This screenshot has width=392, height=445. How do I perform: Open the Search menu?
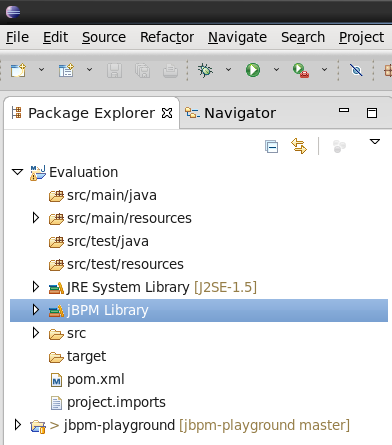click(303, 37)
